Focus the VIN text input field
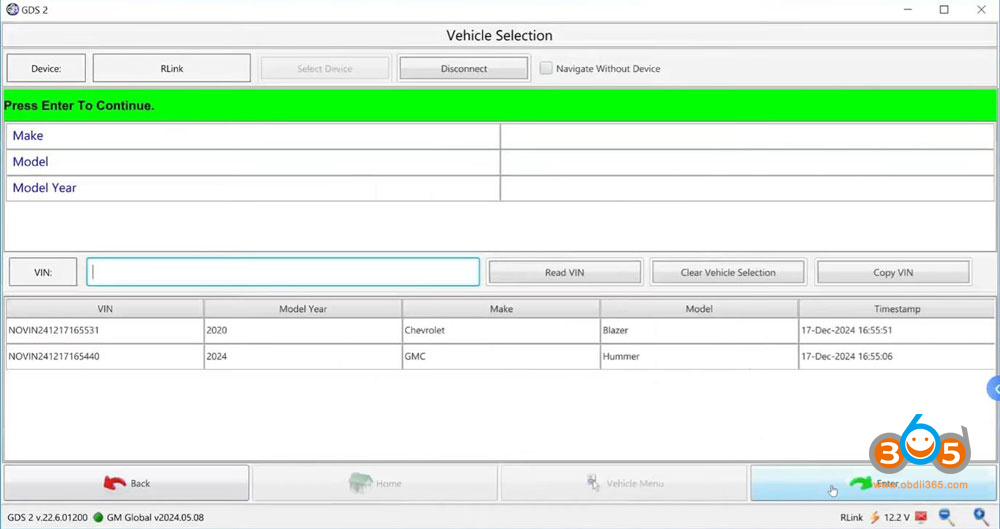Viewport: 1000px width, 529px height. [x=283, y=272]
